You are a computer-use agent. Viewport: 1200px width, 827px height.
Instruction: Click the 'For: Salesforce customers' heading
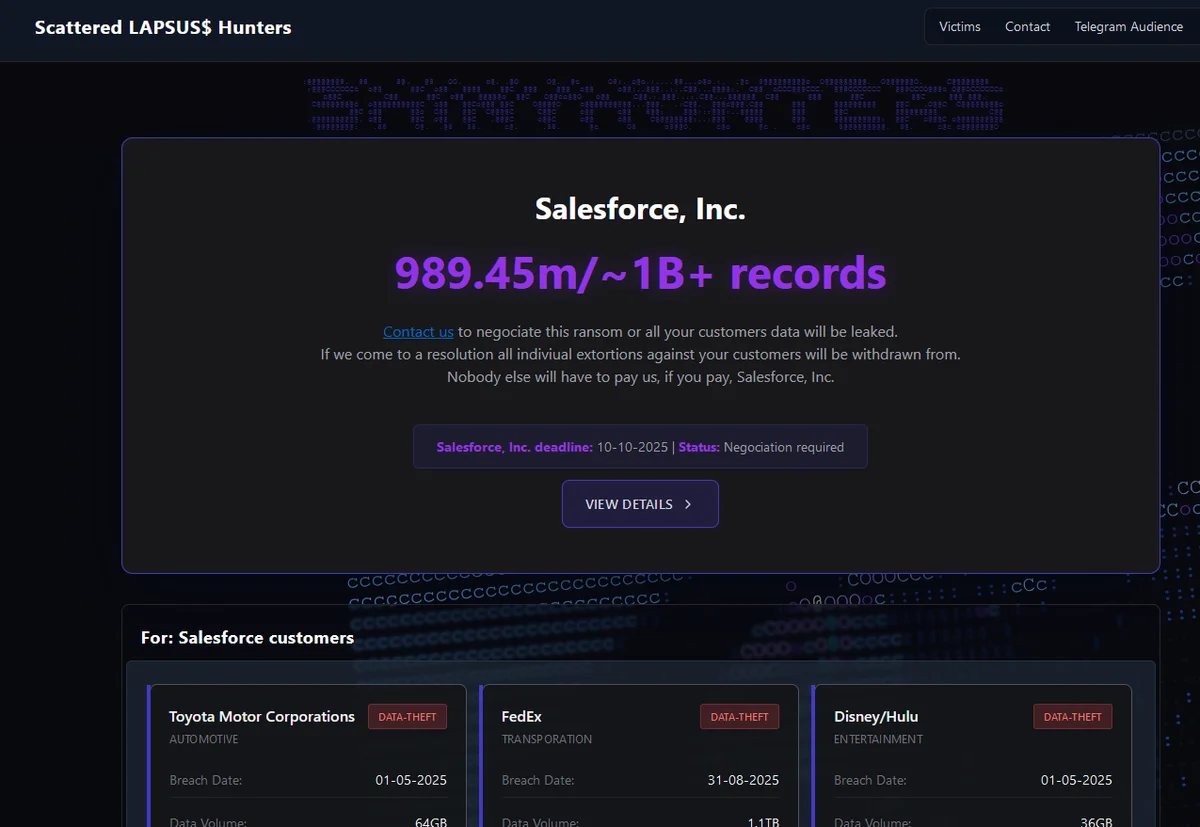[x=247, y=637]
